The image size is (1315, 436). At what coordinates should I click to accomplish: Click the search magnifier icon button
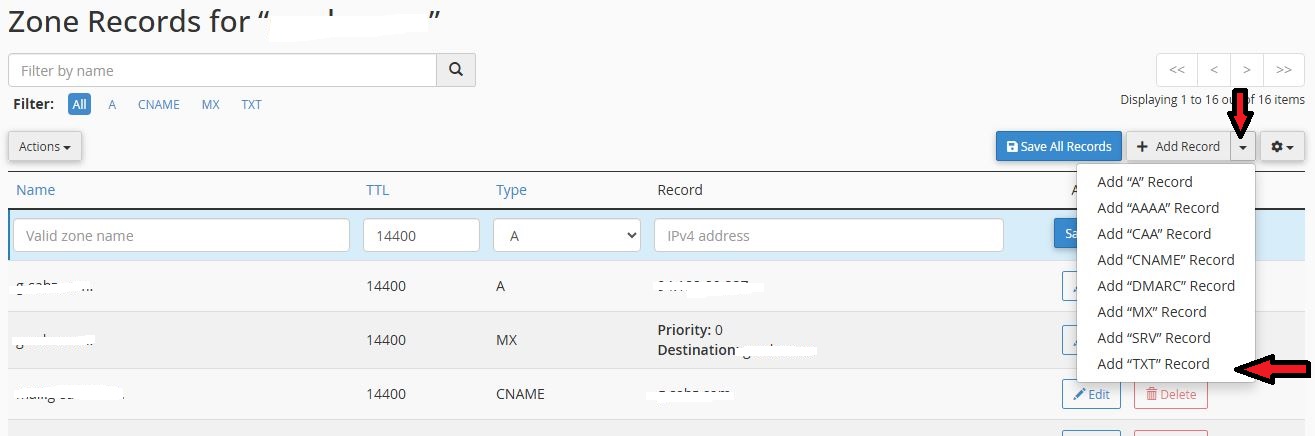[456, 70]
